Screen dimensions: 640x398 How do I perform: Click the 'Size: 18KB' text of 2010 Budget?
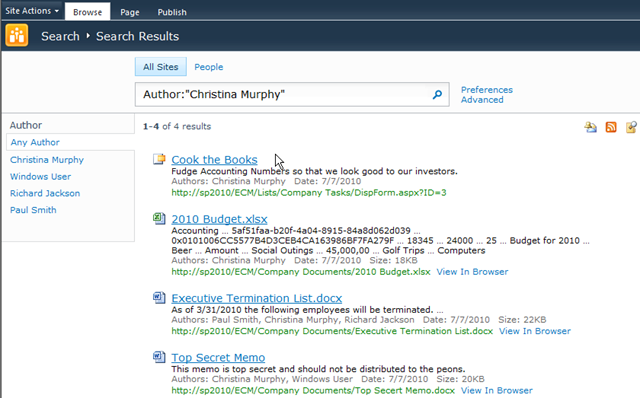pos(393,260)
